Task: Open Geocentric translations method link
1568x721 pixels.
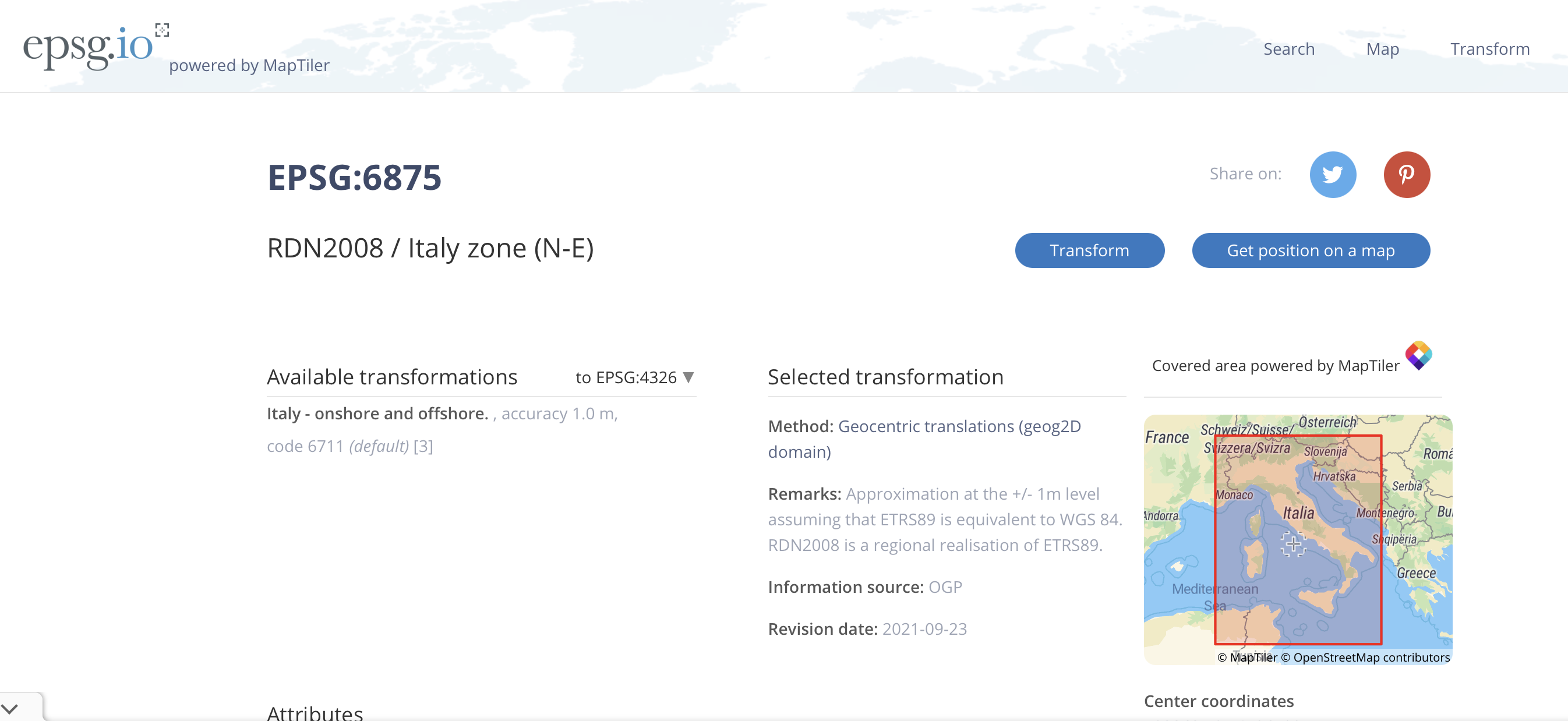Action: tap(924, 439)
